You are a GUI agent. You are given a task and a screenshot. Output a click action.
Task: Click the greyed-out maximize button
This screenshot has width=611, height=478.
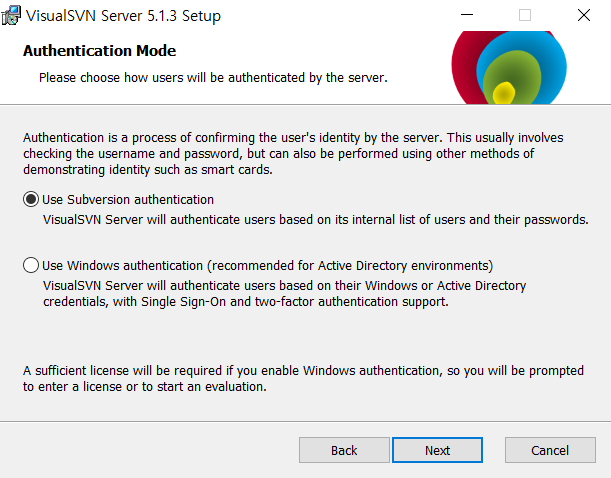click(x=525, y=16)
